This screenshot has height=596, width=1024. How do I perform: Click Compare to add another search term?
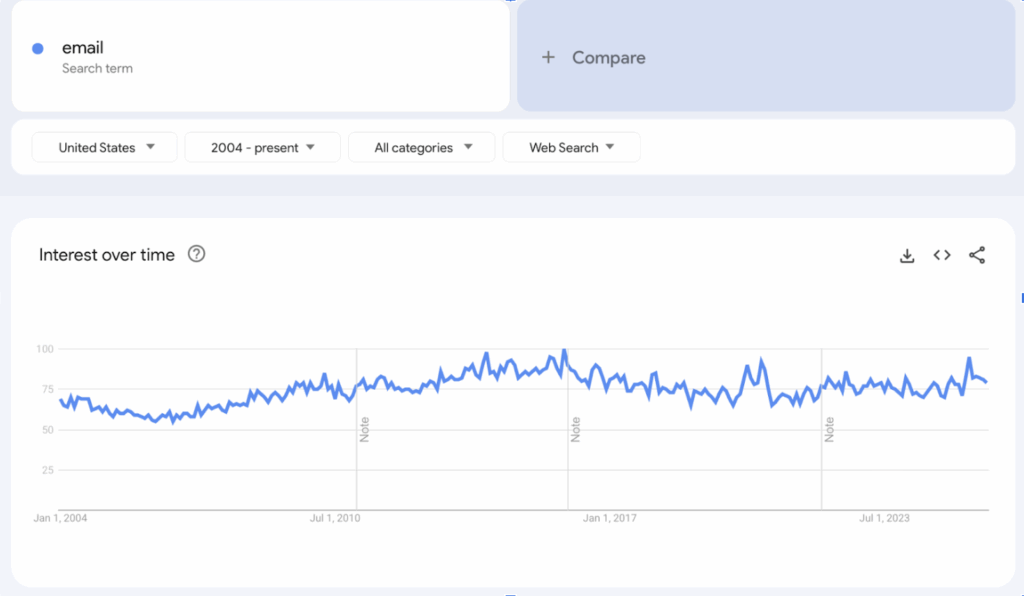tap(608, 57)
